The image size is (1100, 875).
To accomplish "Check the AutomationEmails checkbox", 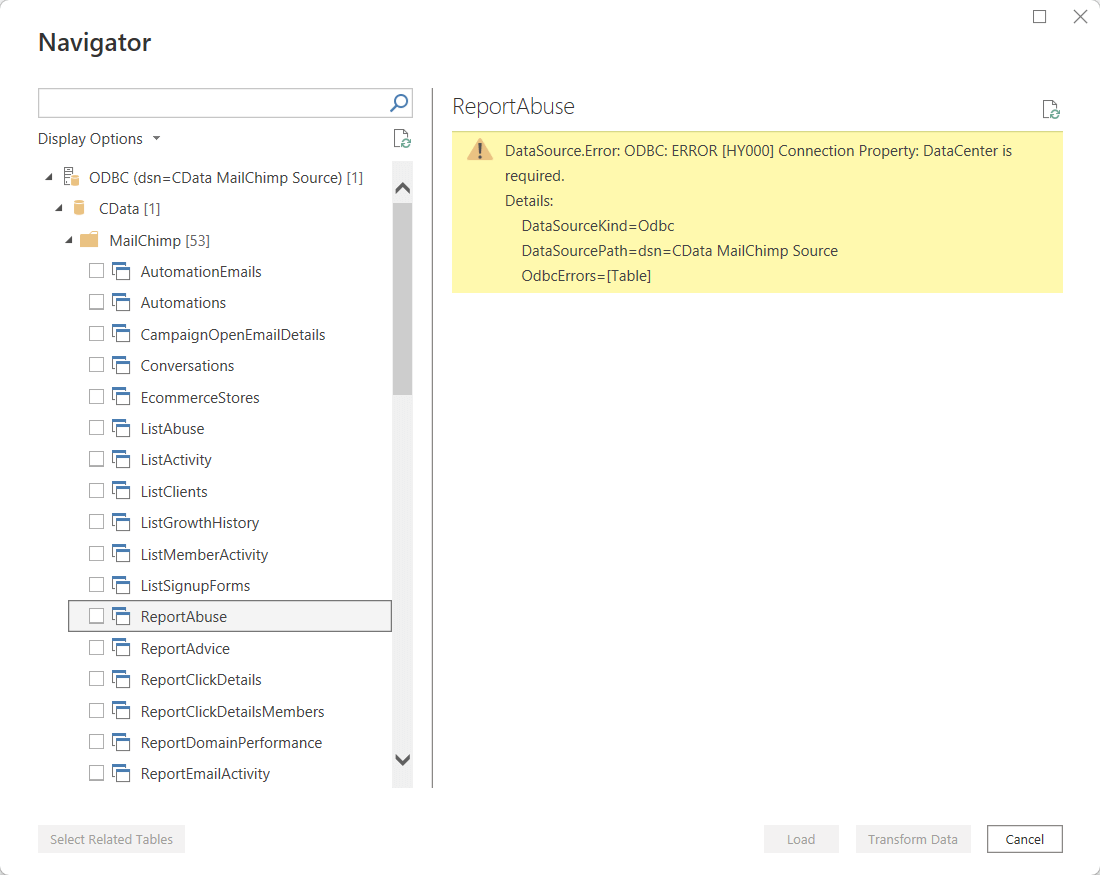I will (x=96, y=270).
